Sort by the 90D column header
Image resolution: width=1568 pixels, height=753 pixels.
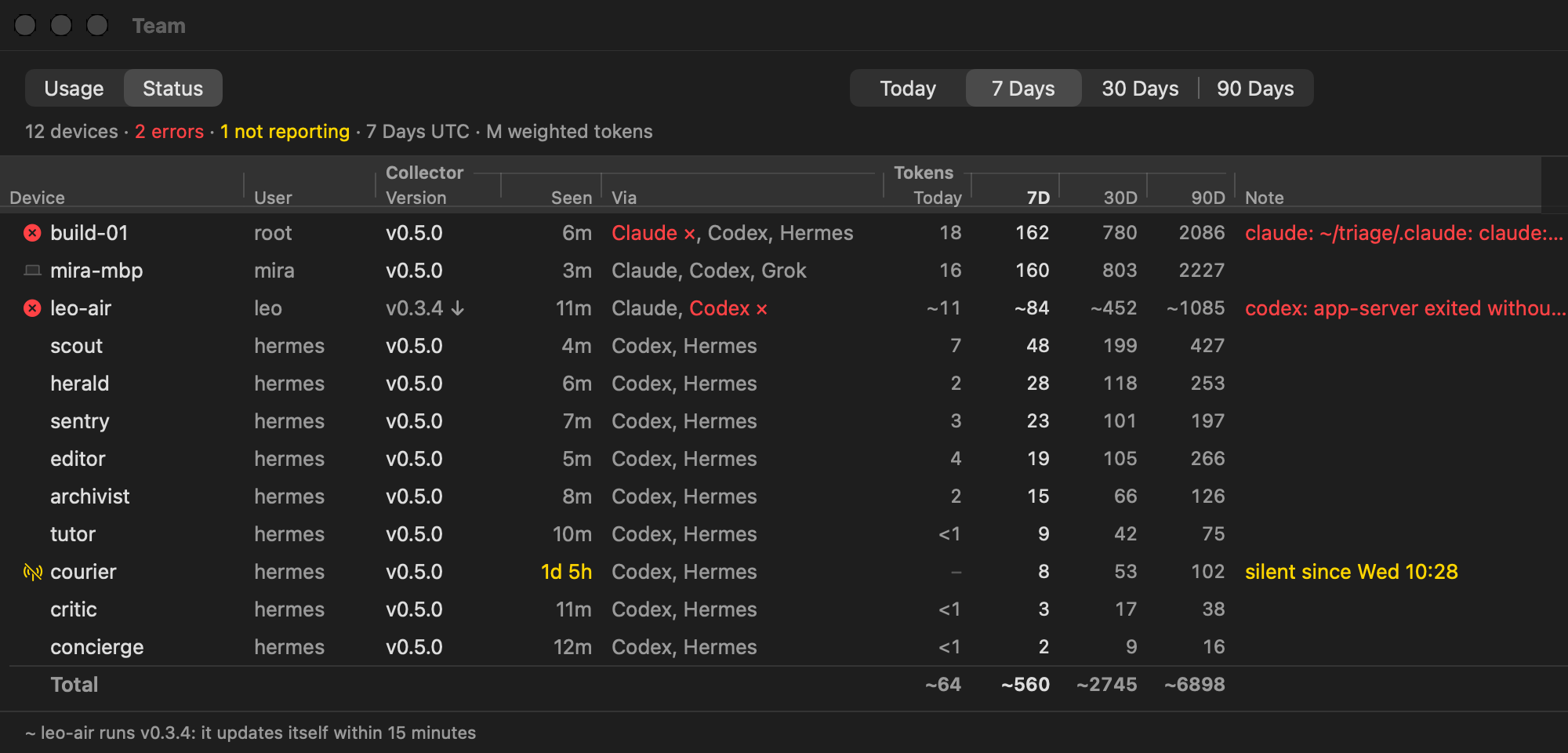tap(1208, 198)
